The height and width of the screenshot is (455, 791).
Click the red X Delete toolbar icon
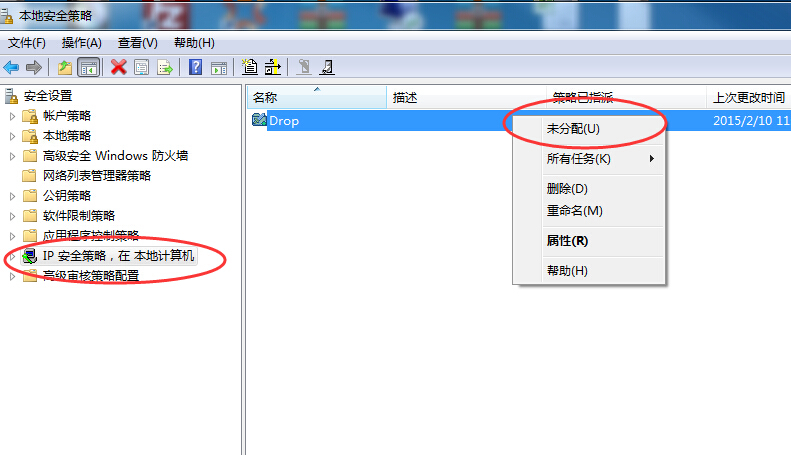click(x=119, y=67)
